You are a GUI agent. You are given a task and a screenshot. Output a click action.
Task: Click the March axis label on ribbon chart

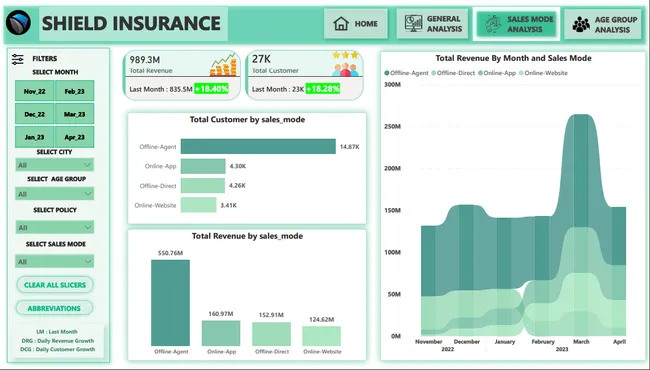[x=581, y=341]
